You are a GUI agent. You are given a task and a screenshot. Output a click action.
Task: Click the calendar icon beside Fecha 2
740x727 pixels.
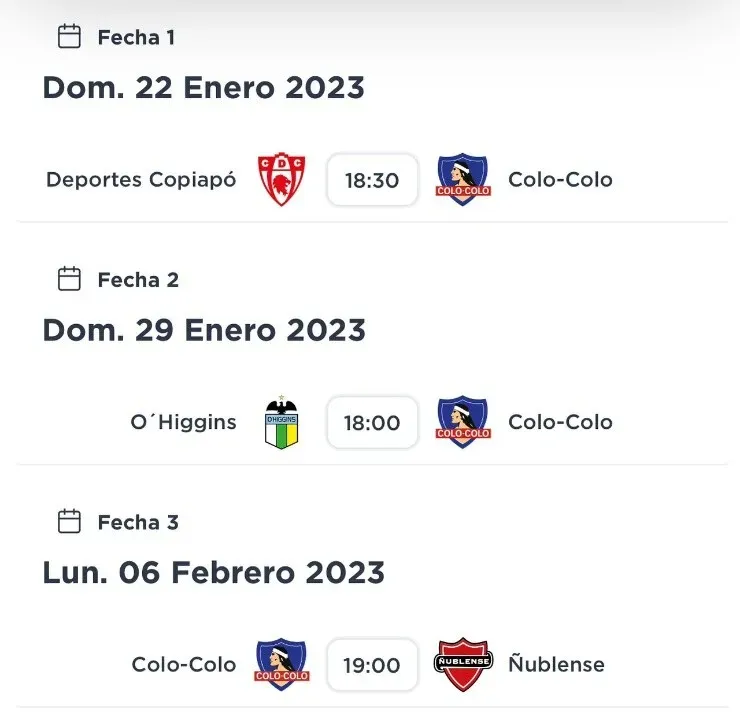tap(69, 279)
